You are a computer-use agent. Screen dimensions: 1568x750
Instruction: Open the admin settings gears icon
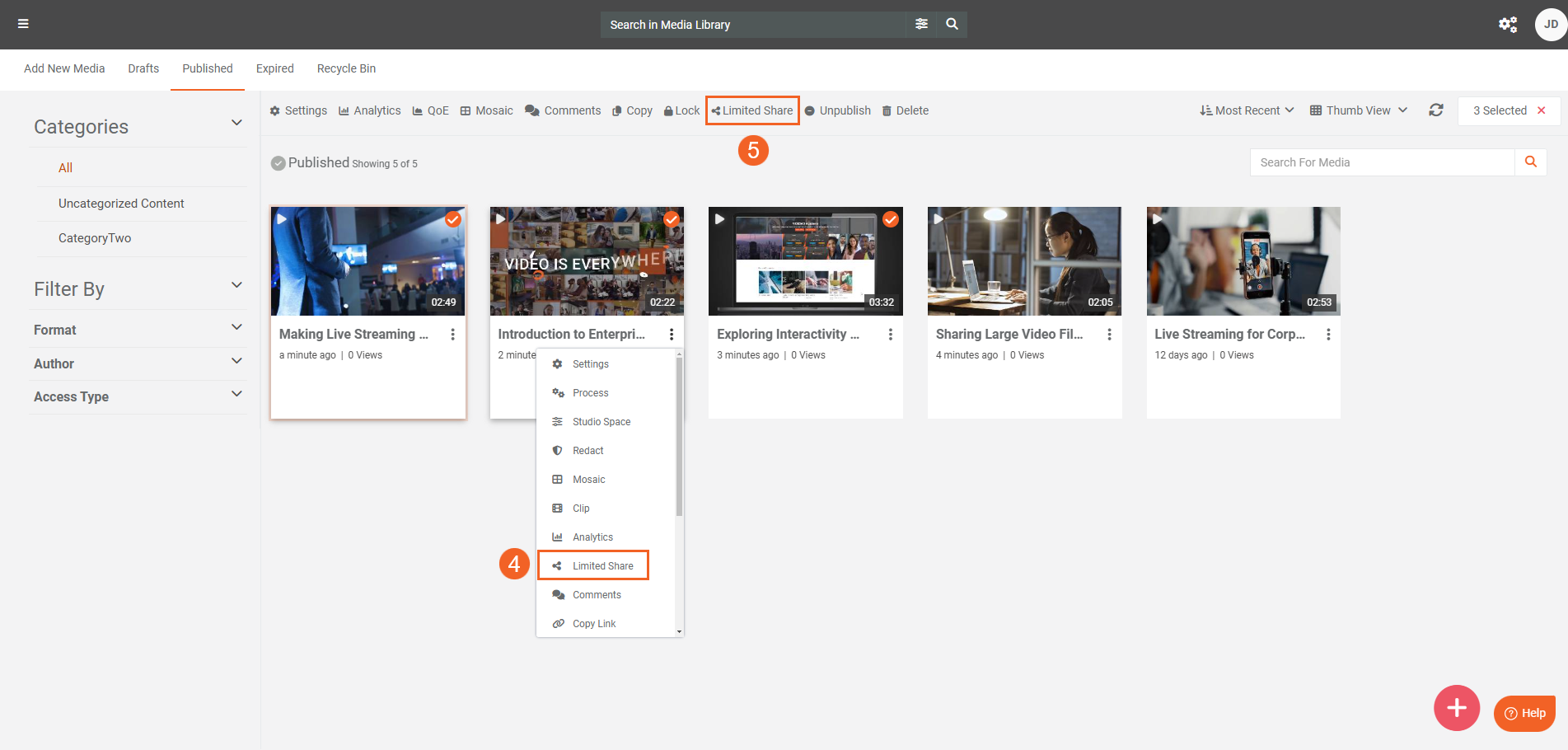(x=1507, y=24)
